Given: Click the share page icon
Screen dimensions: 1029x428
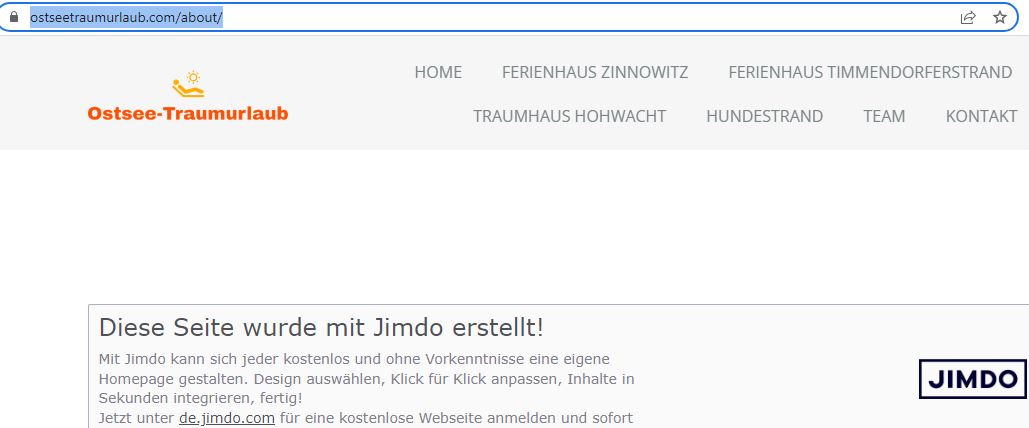Looking at the screenshot, I should (968, 18).
